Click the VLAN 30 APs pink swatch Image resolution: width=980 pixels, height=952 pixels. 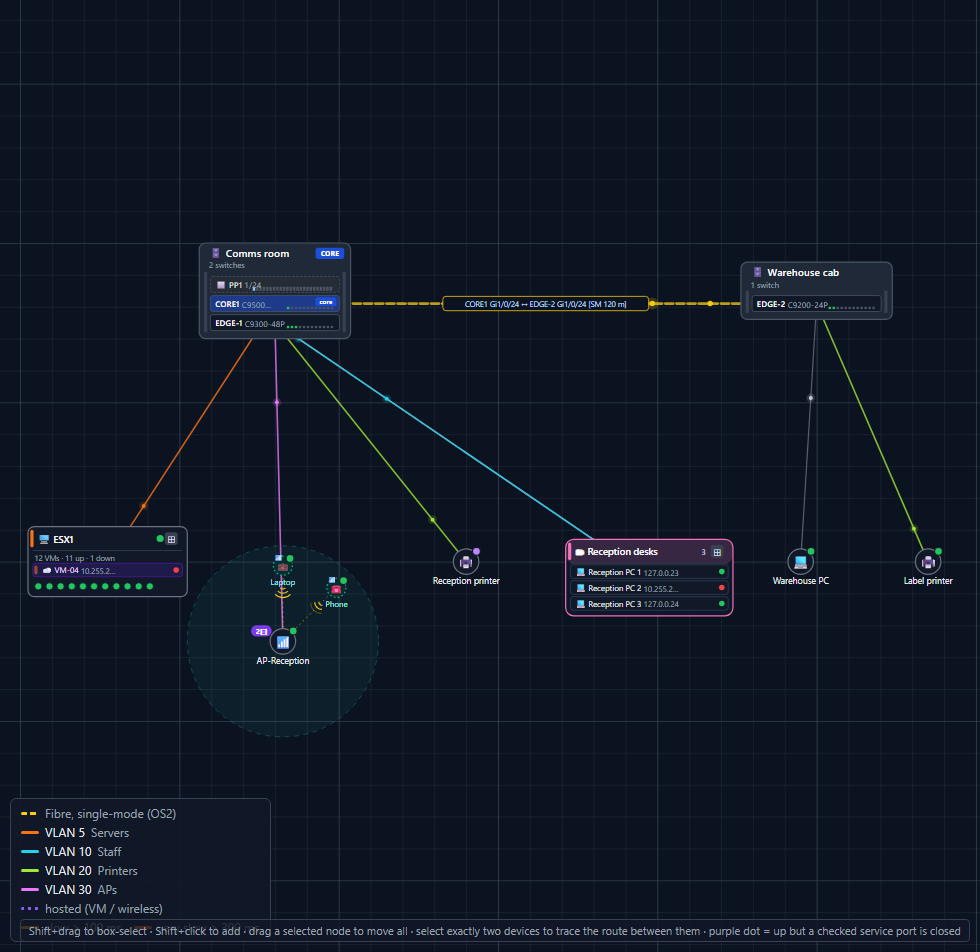29,889
